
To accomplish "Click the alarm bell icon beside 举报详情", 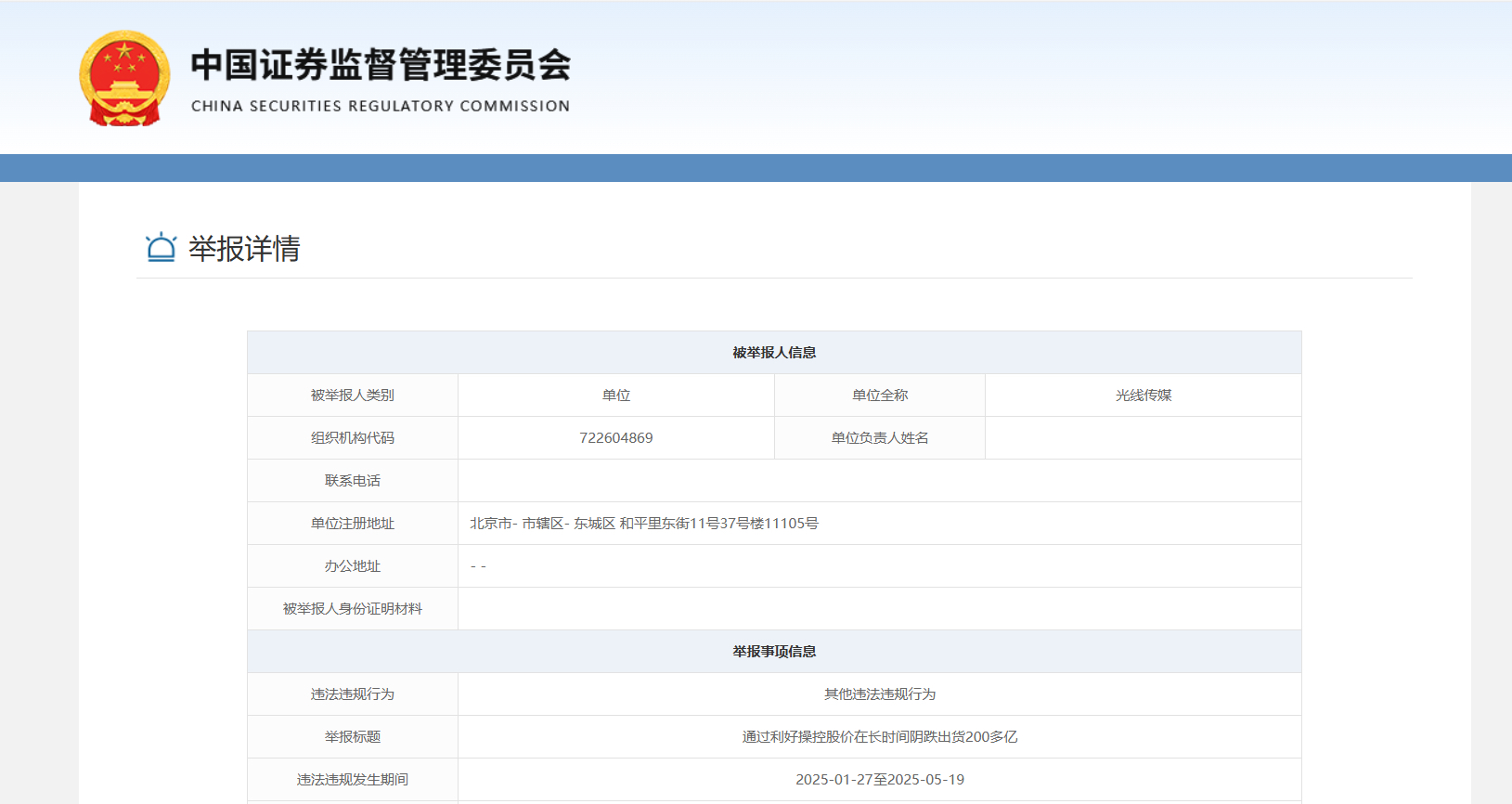I will coord(161,247).
